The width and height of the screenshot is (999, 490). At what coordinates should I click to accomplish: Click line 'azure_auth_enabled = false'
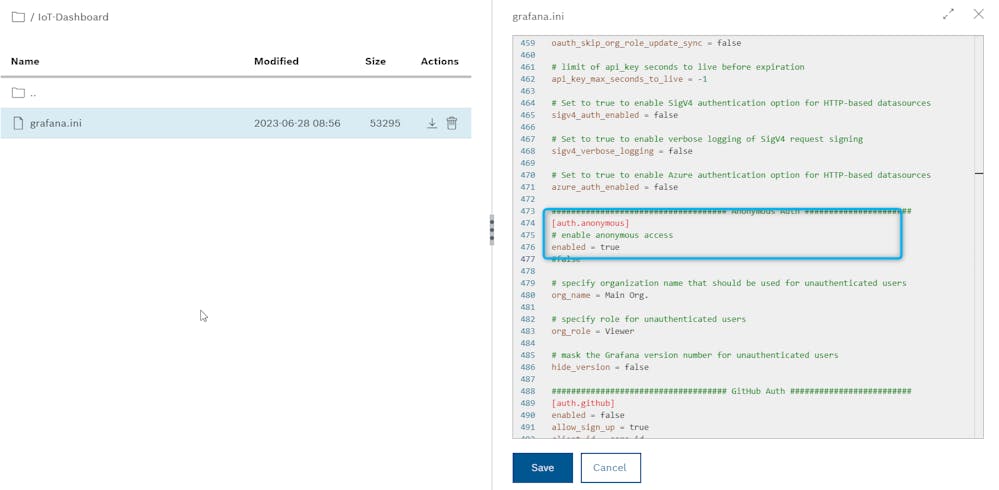click(614, 187)
